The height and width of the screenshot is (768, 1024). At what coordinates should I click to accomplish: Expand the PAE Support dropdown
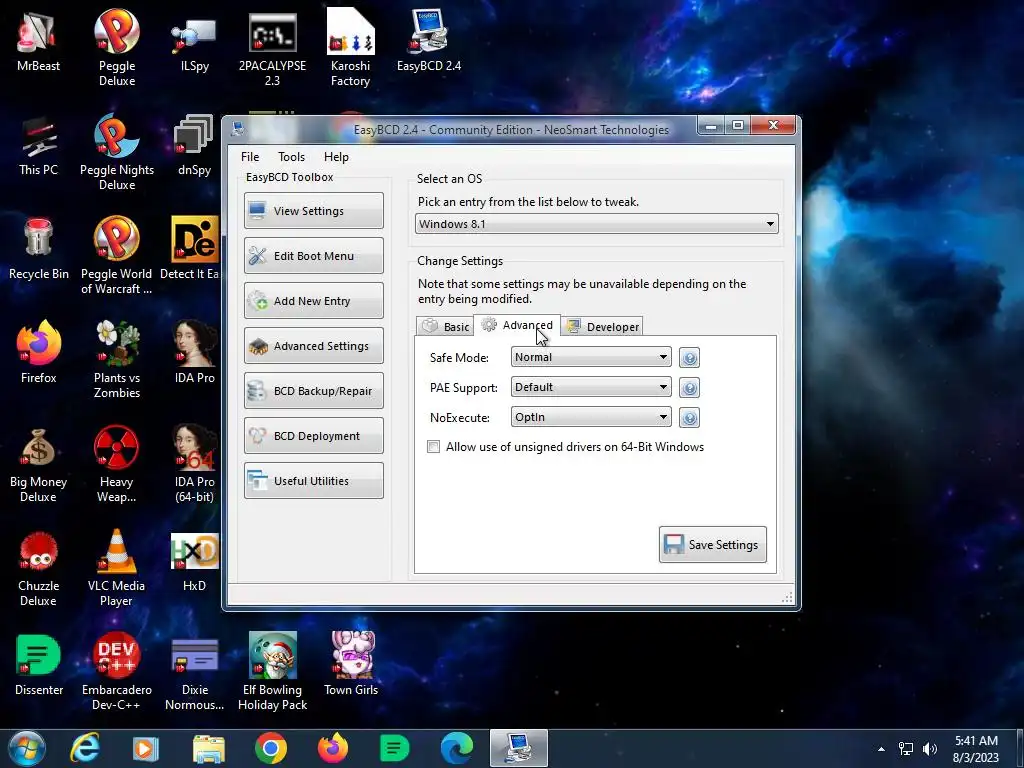pos(591,387)
